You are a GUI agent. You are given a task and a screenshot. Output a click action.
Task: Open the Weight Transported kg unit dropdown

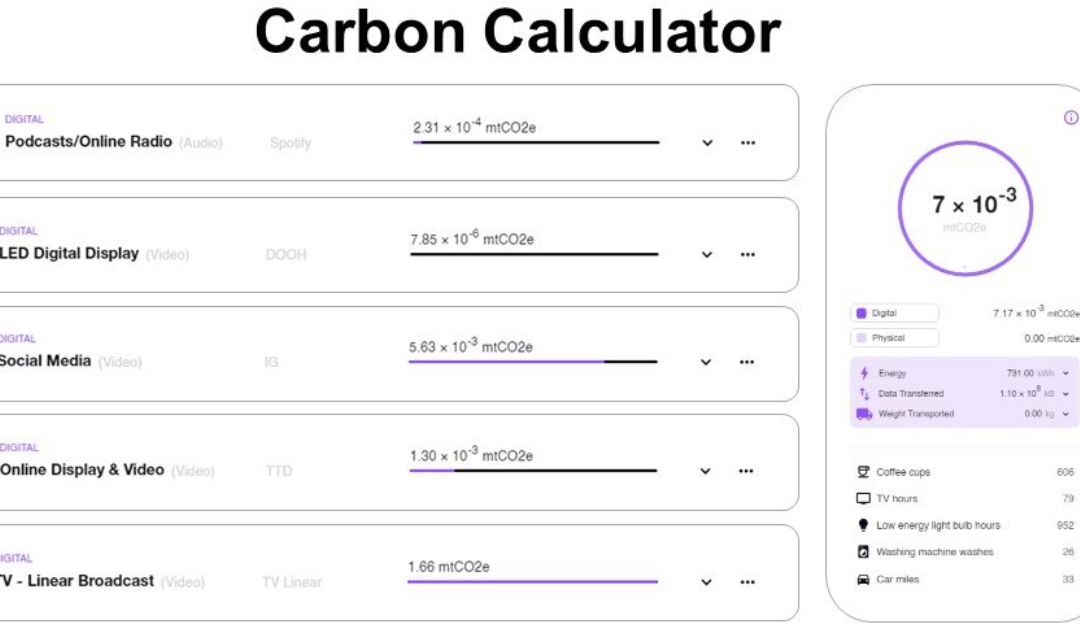click(x=1066, y=414)
